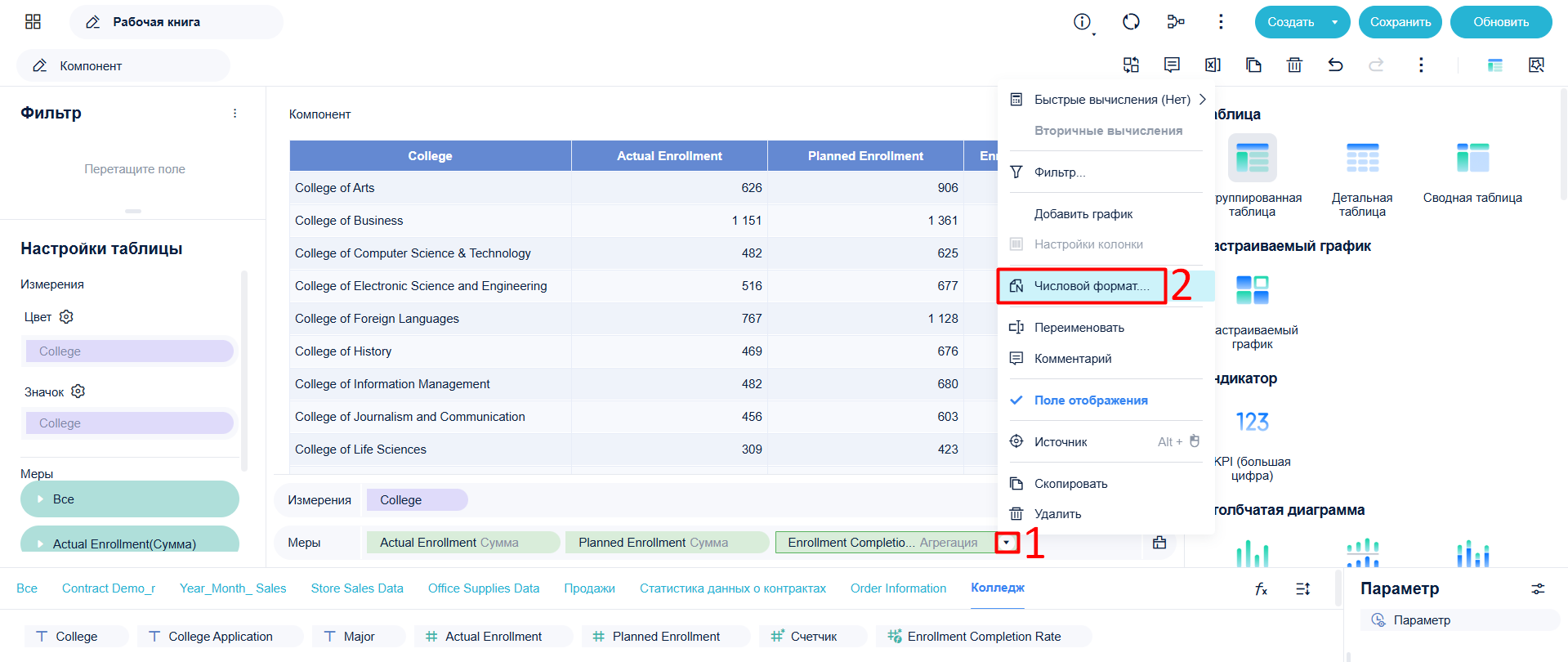Select the Сводная таблица chart type icon
The width and height of the screenshot is (1568, 662).
(x=1472, y=158)
